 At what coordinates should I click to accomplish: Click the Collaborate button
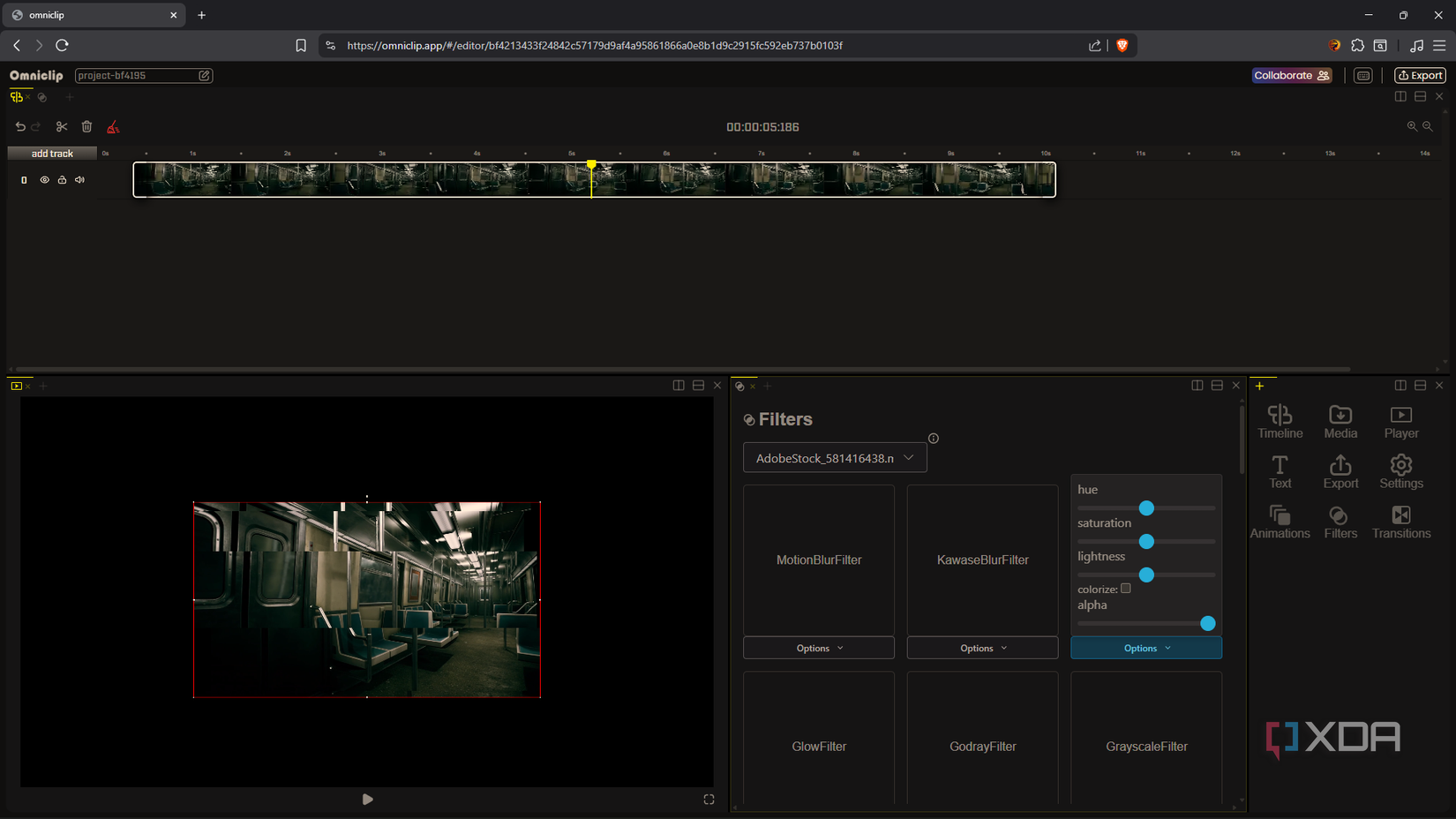pyautogui.click(x=1291, y=75)
